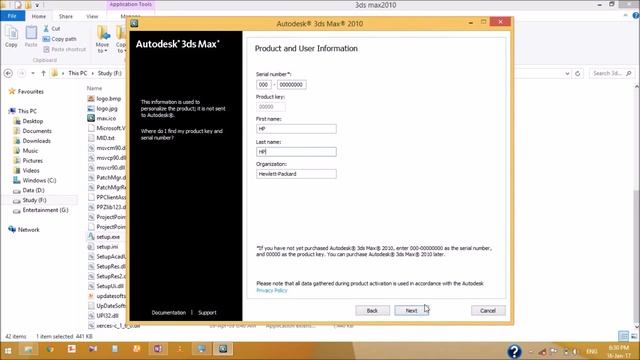Select Study (F:) drive in navigation pane

34,200
